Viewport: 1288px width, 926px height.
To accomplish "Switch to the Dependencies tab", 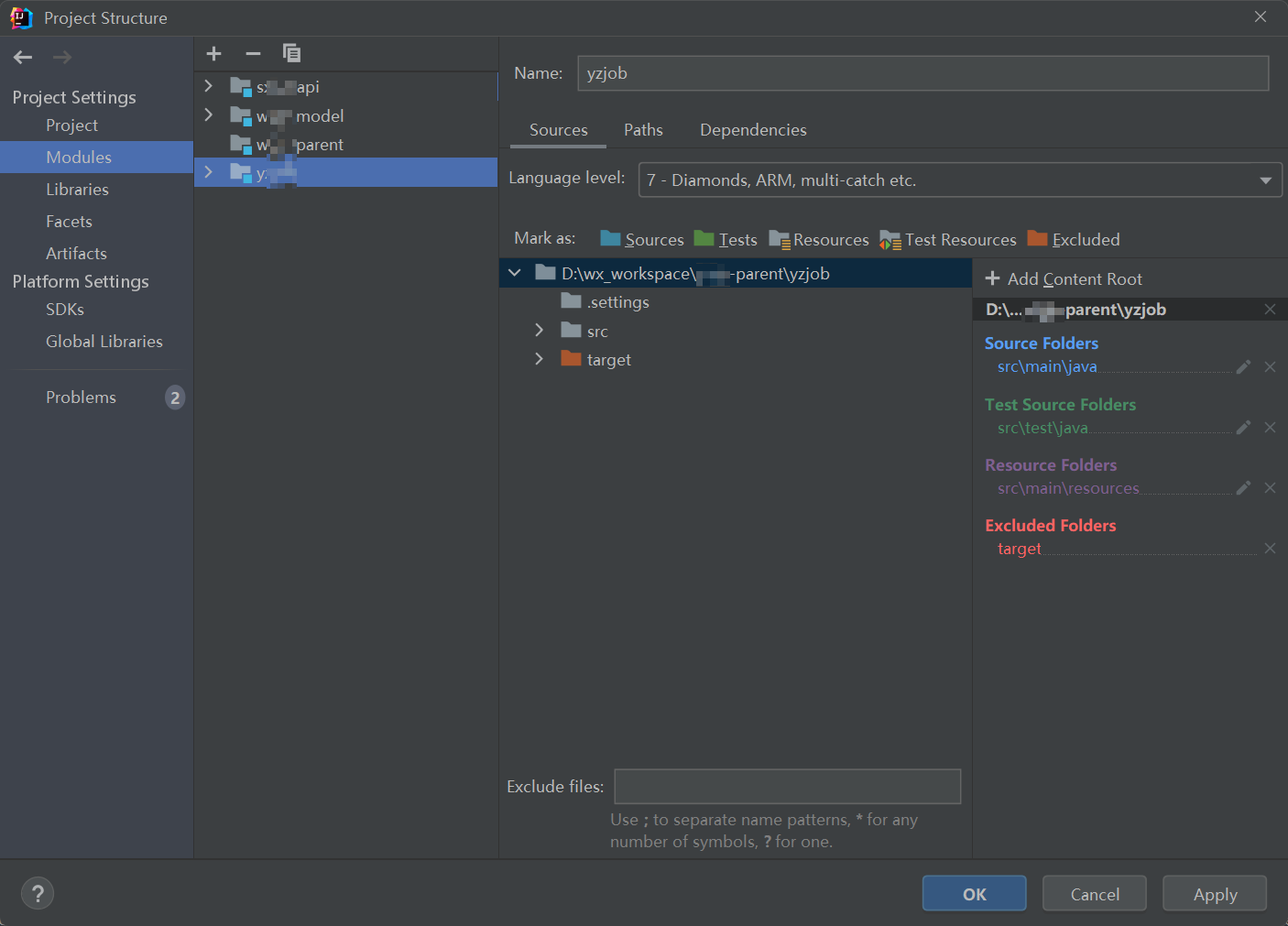I will (753, 130).
